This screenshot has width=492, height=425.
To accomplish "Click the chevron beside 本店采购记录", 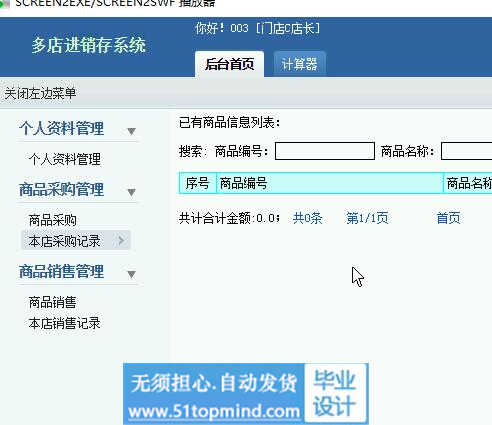I will click(x=121, y=240).
